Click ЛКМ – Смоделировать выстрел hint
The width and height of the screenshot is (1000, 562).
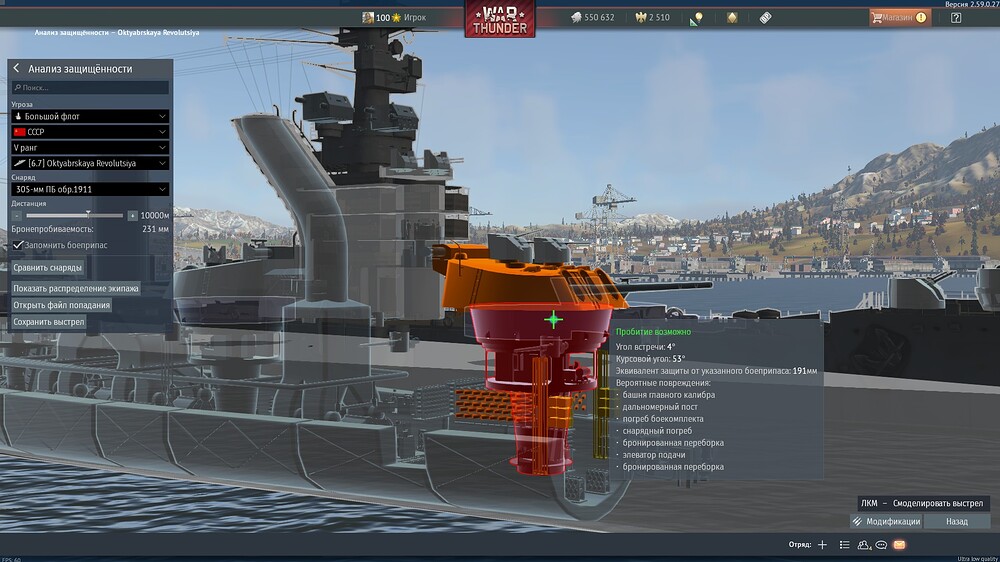(922, 503)
